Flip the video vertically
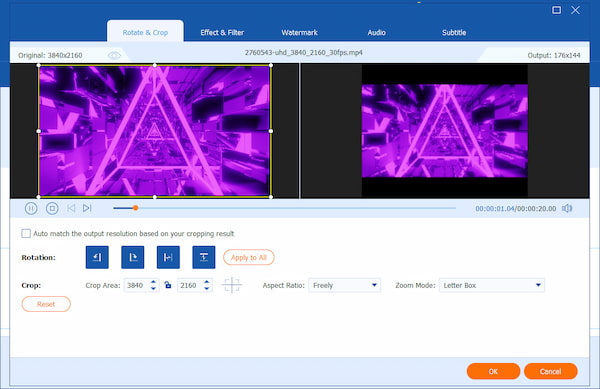The width and height of the screenshot is (600, 389). coord(204,257)
